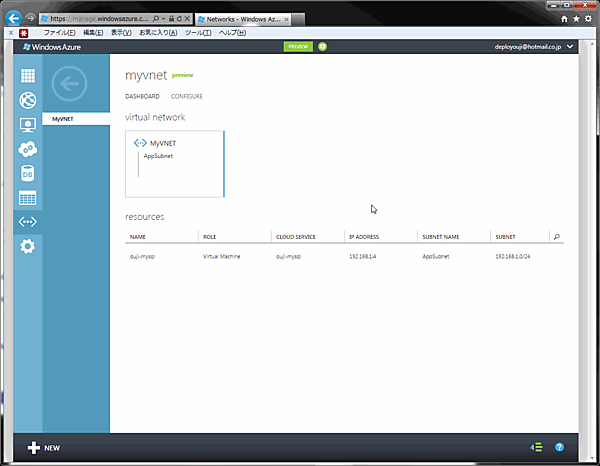Open the Web Sites globe icon
Image resolution: width=600 pixels, height=466 pixels.
pos(28,100)
